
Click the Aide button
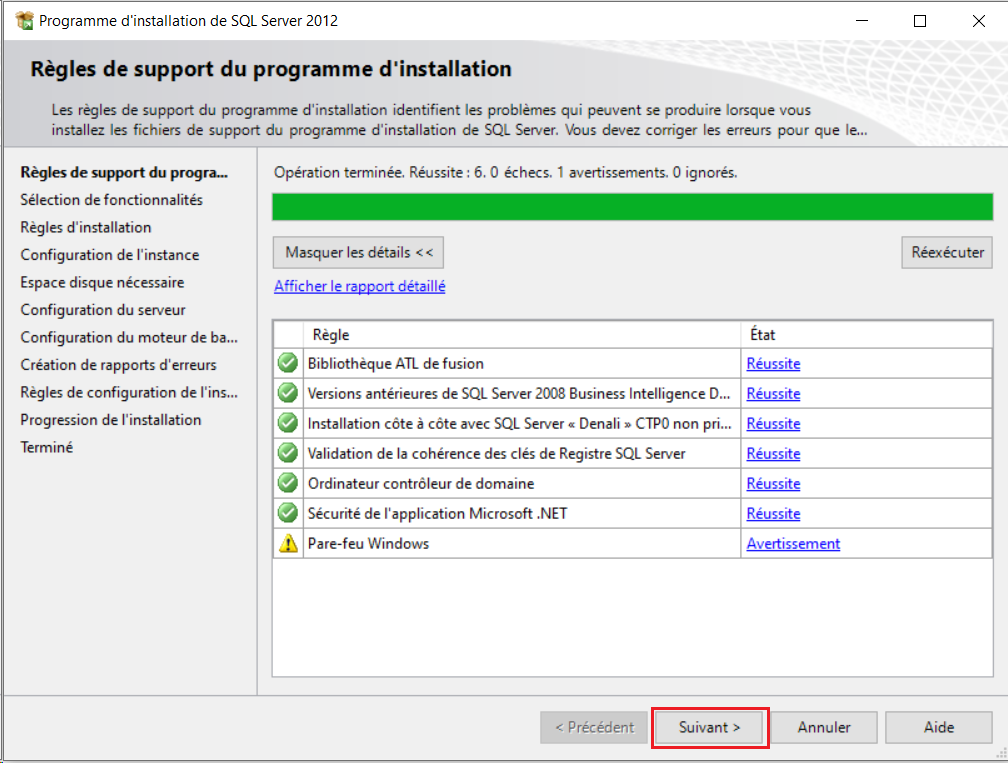pos(939,728)
